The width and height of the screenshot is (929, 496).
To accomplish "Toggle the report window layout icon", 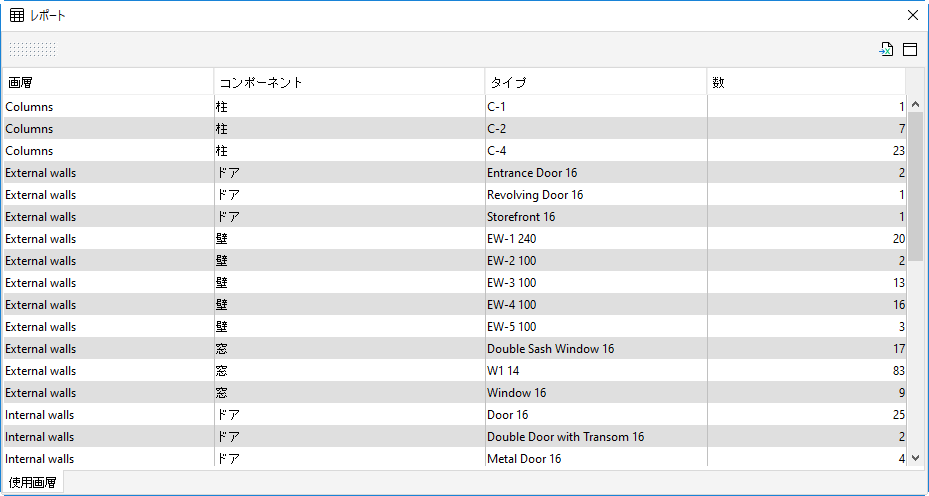I will [x=910, y=49].
